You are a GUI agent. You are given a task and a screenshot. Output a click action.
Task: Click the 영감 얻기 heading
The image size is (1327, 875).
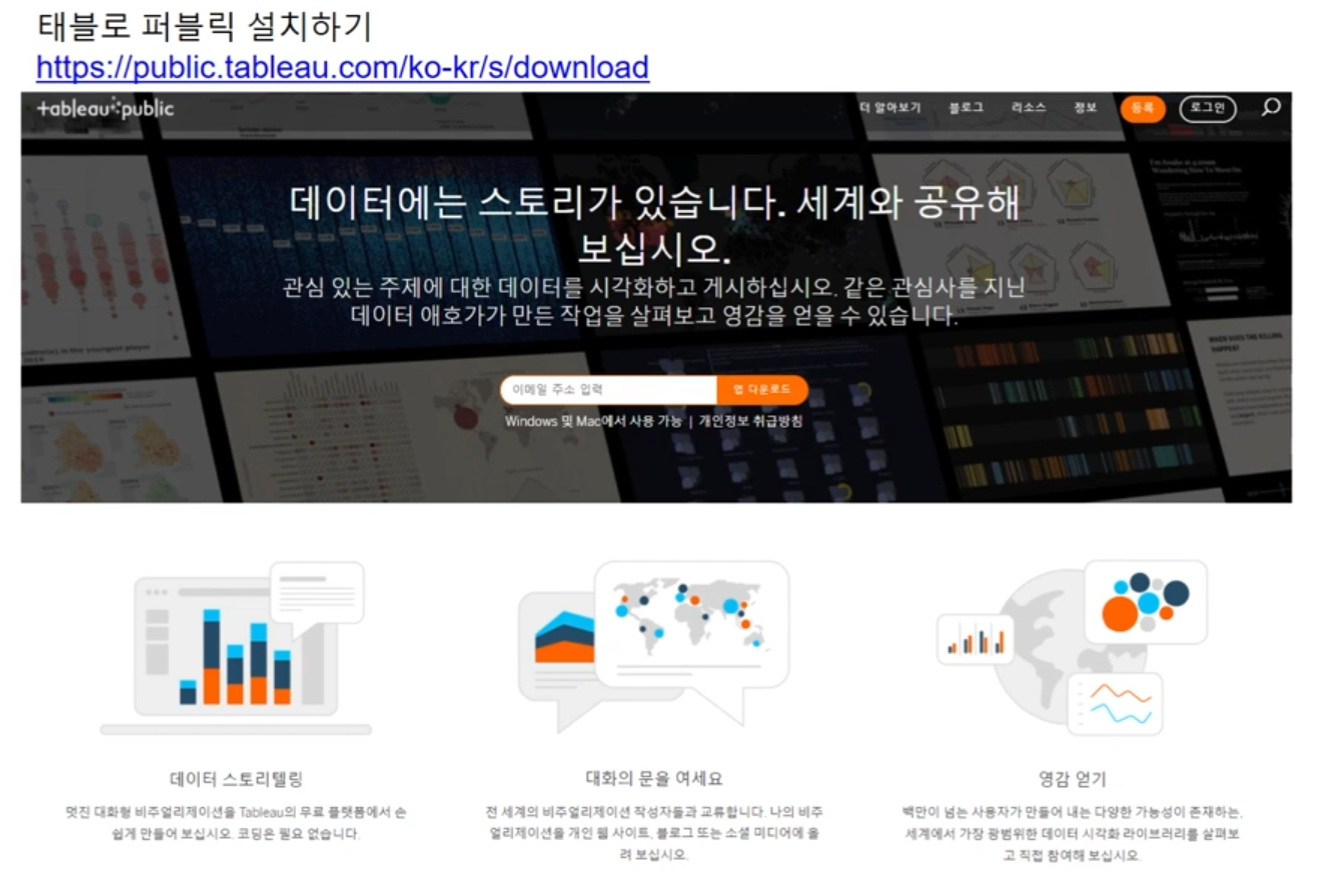[x=1072, y=779]
